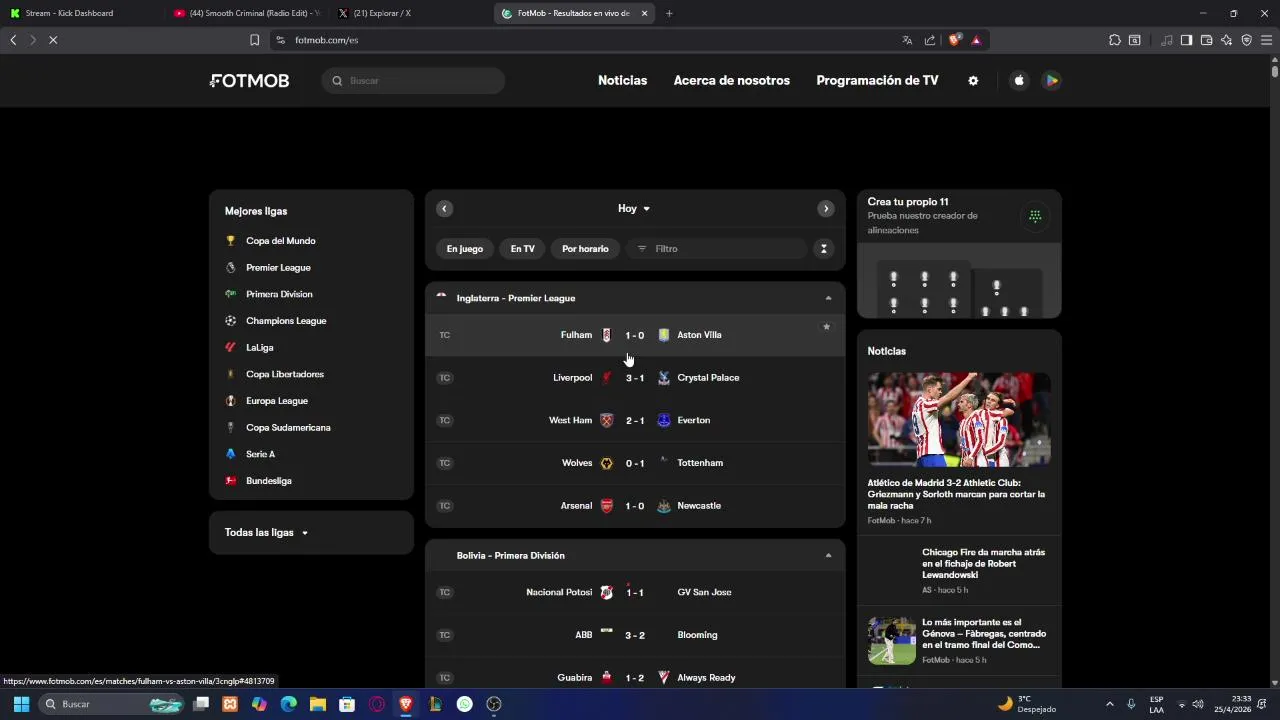The width and height of the screenshot is (1280, 720).
Task: Collapse the Bolivia - Primera División section
Action: point(828,555)
